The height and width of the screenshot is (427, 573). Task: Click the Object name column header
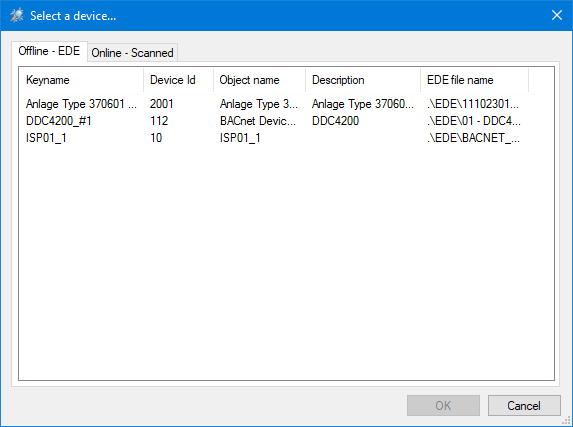point(259,80)
